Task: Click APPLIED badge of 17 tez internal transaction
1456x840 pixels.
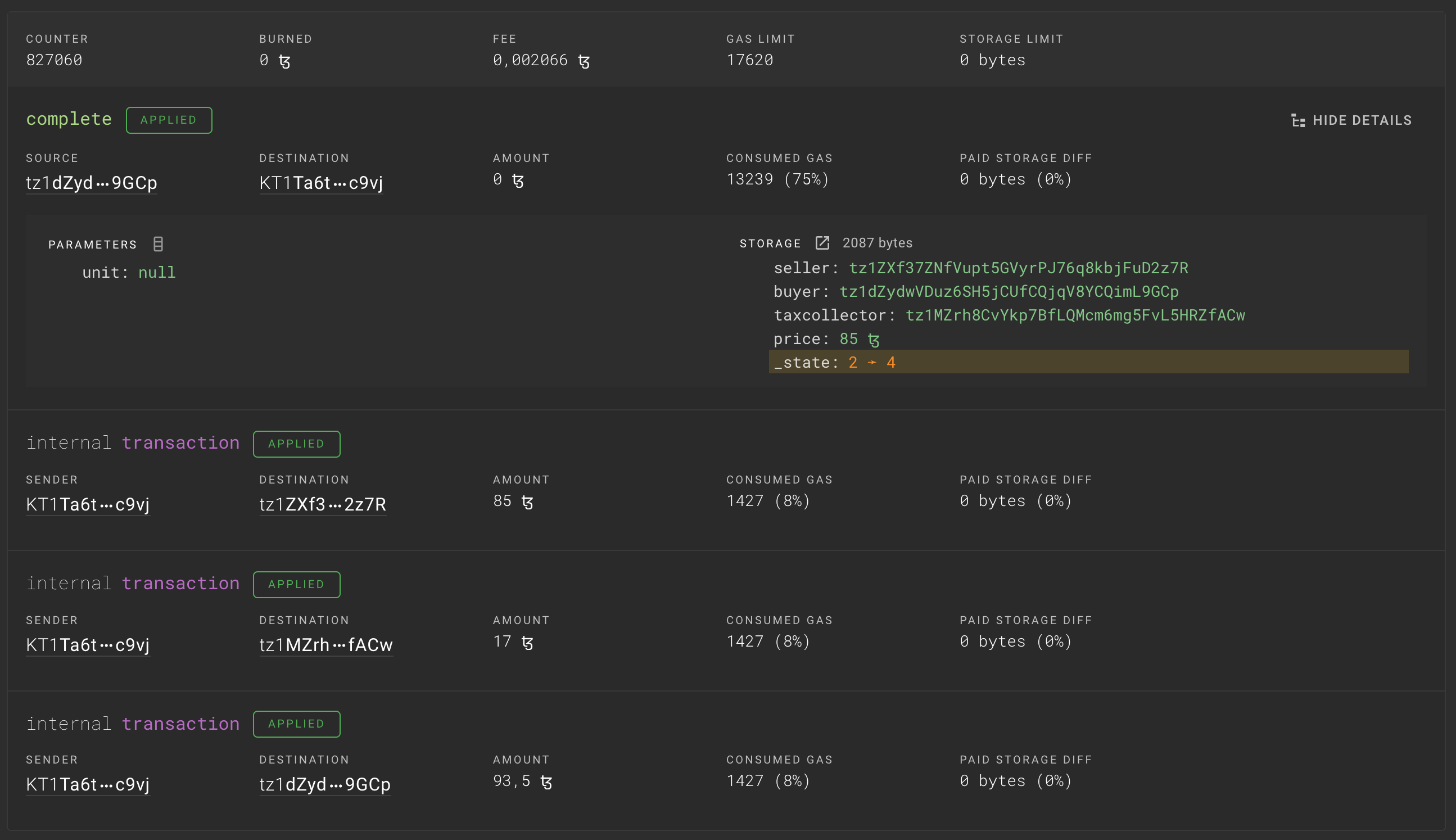Action: click(x=296, y=584)
